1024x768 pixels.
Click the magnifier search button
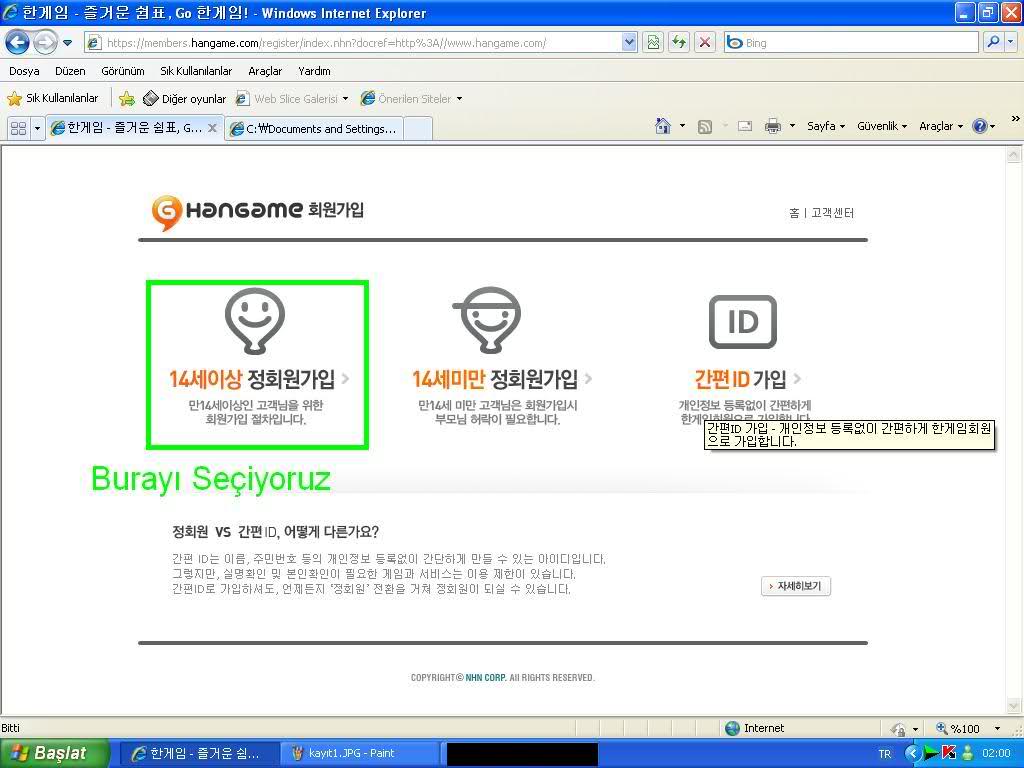pos(993,43)
